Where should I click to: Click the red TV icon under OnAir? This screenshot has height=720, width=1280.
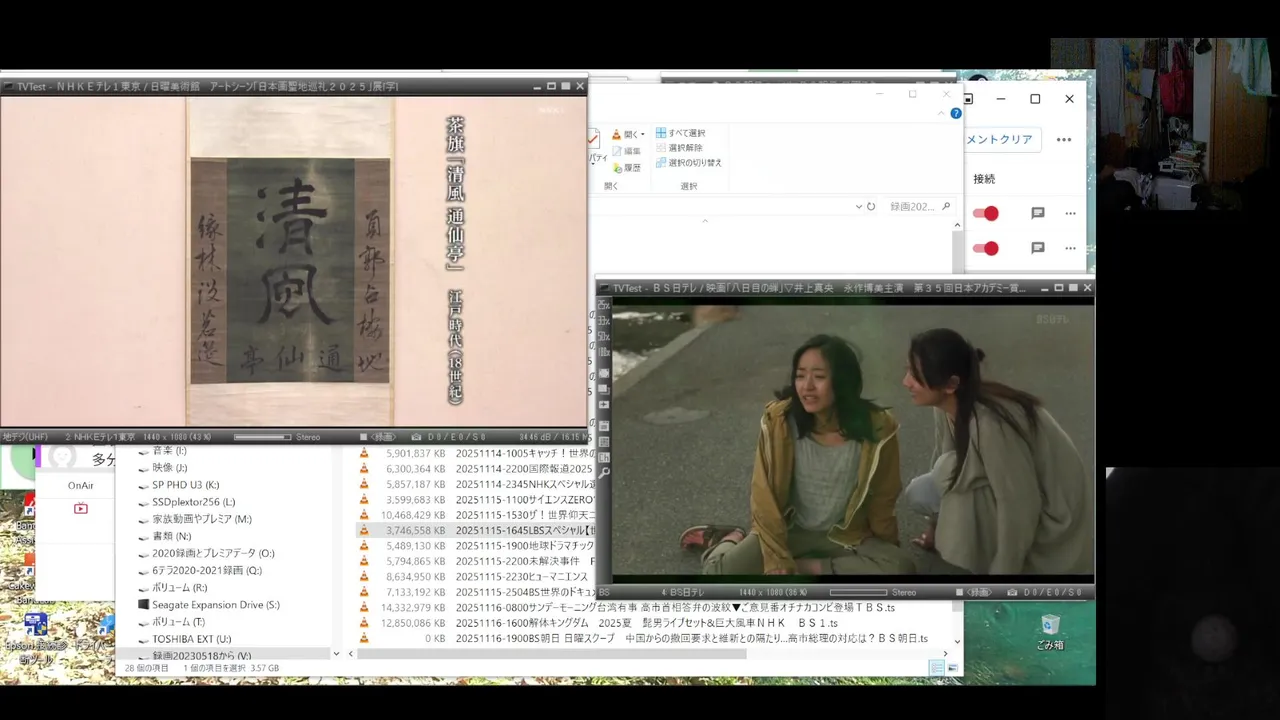pos(81,508)
